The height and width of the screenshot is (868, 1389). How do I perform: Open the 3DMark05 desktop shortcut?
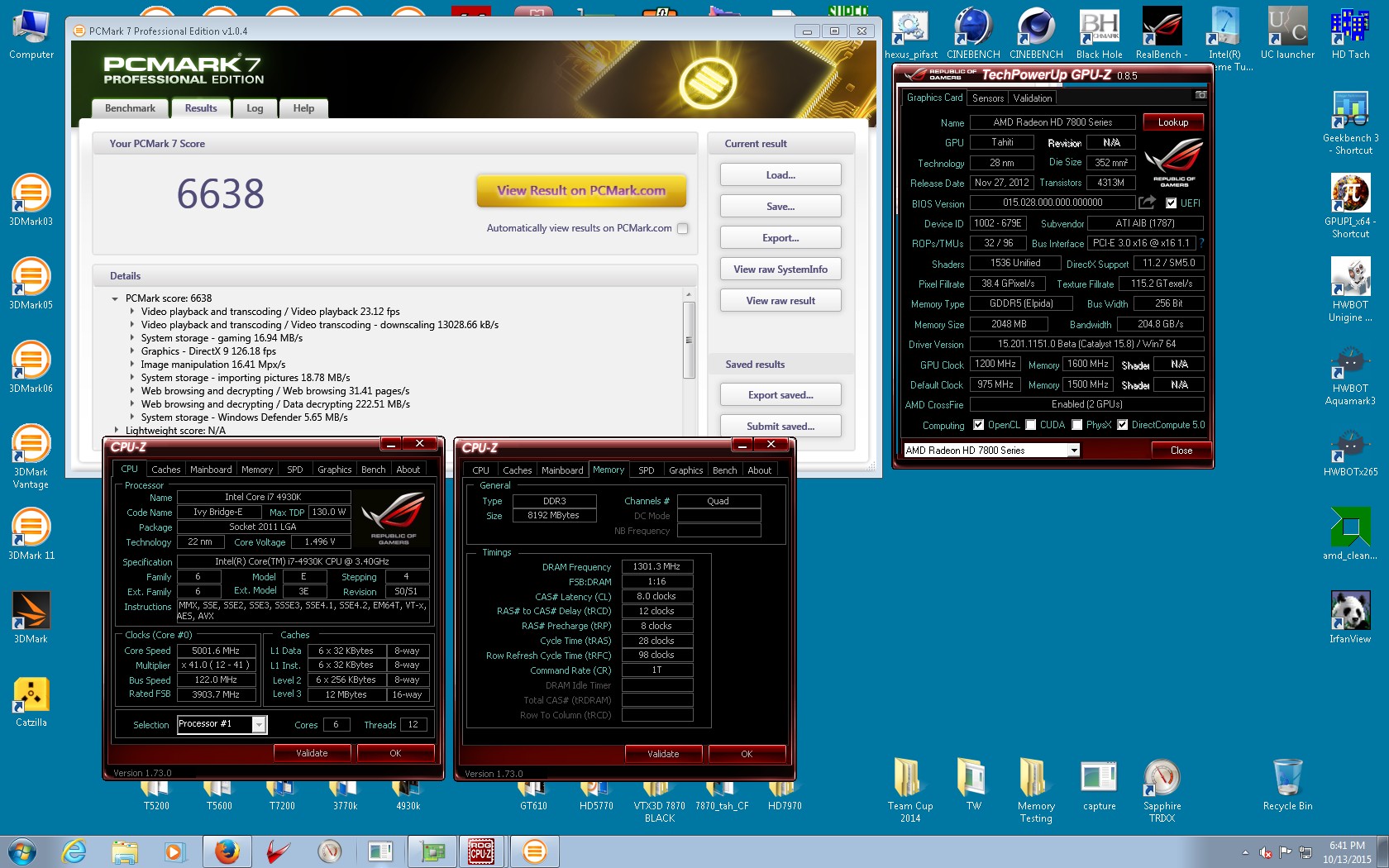pyautogui.click(x=31, y=284)
